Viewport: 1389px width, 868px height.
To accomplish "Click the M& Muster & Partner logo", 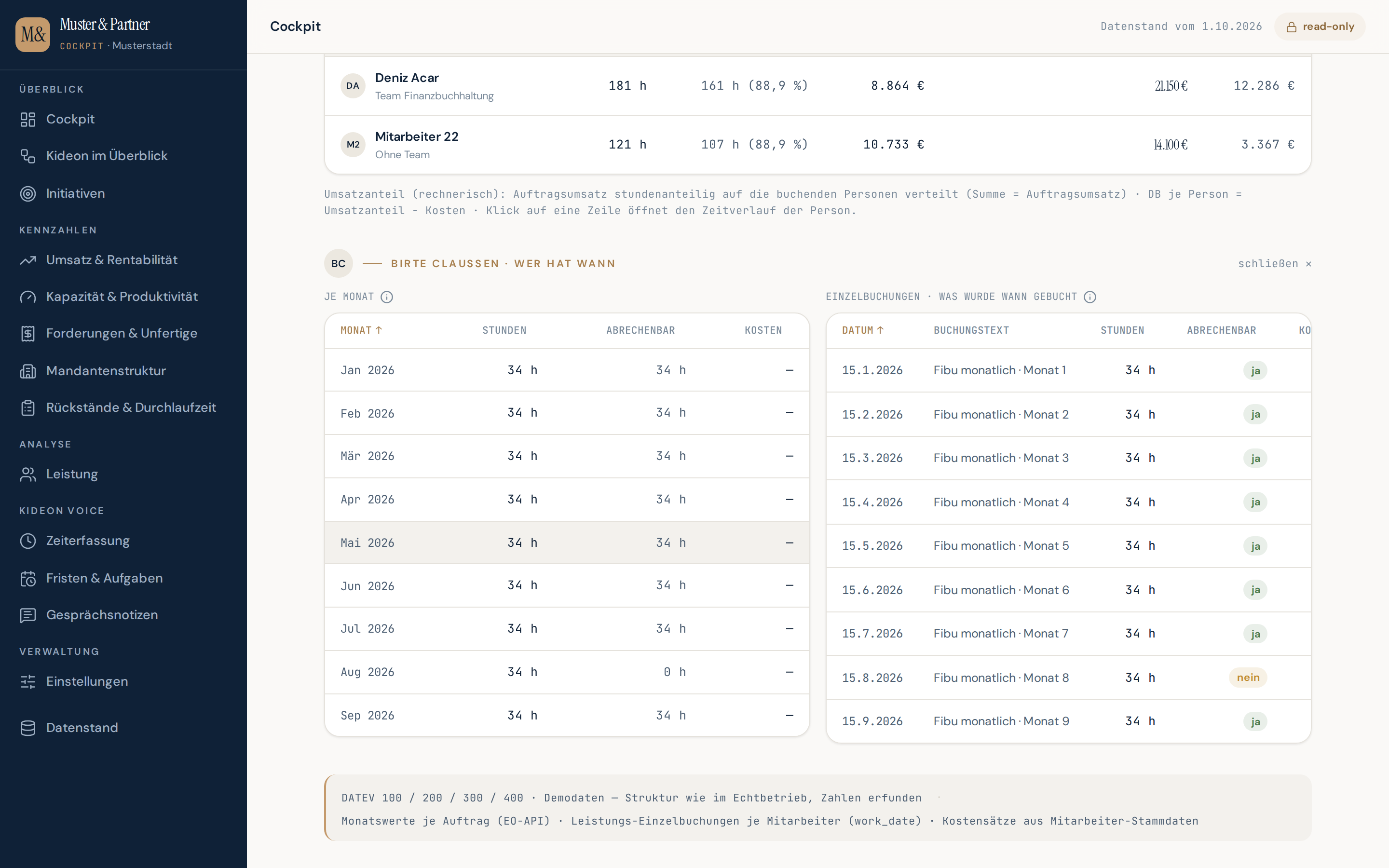I will pyautogui.click(x=33, y=34).
